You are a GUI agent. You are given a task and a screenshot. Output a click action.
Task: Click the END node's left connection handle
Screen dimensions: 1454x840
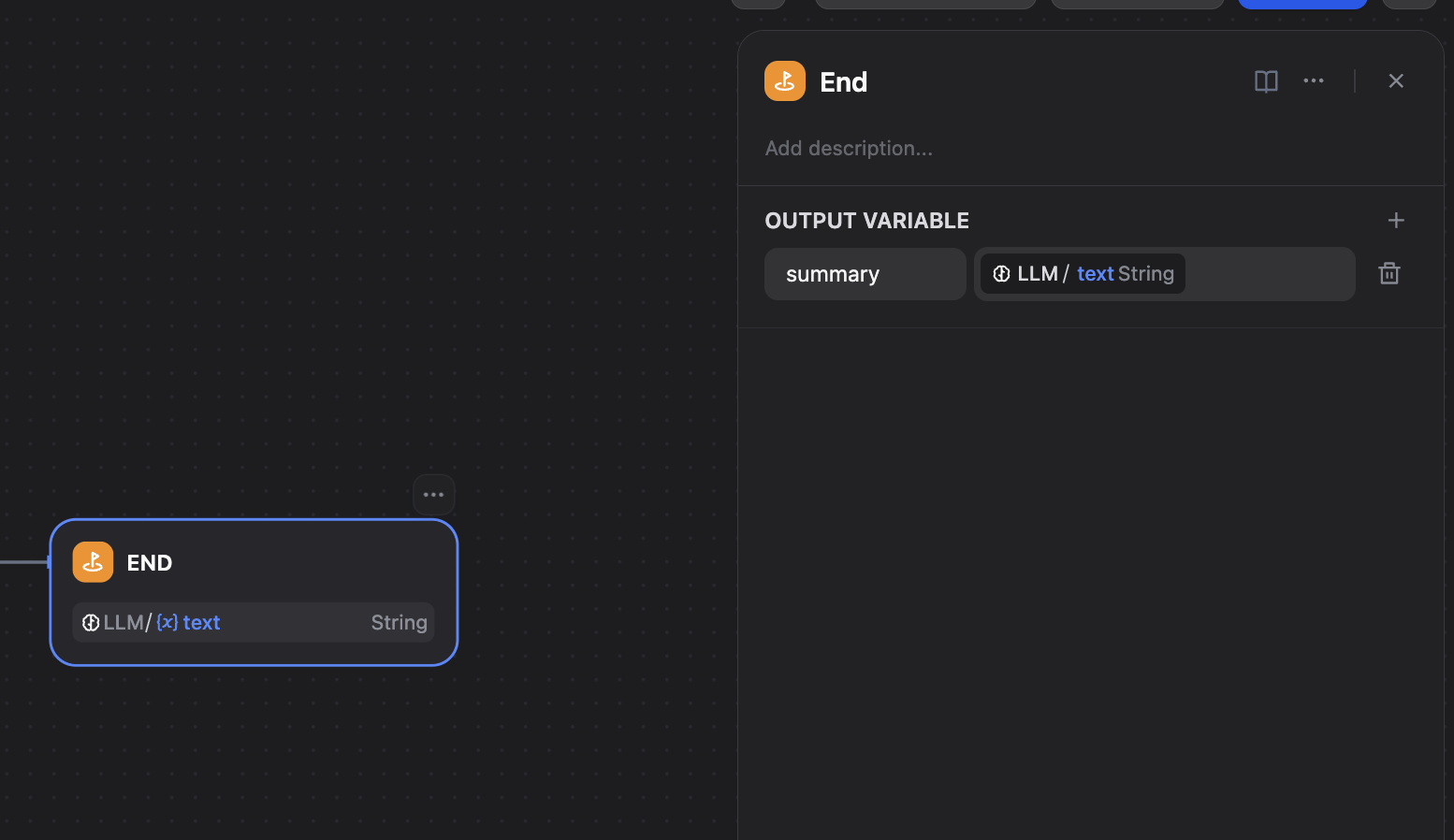point(50,562)
